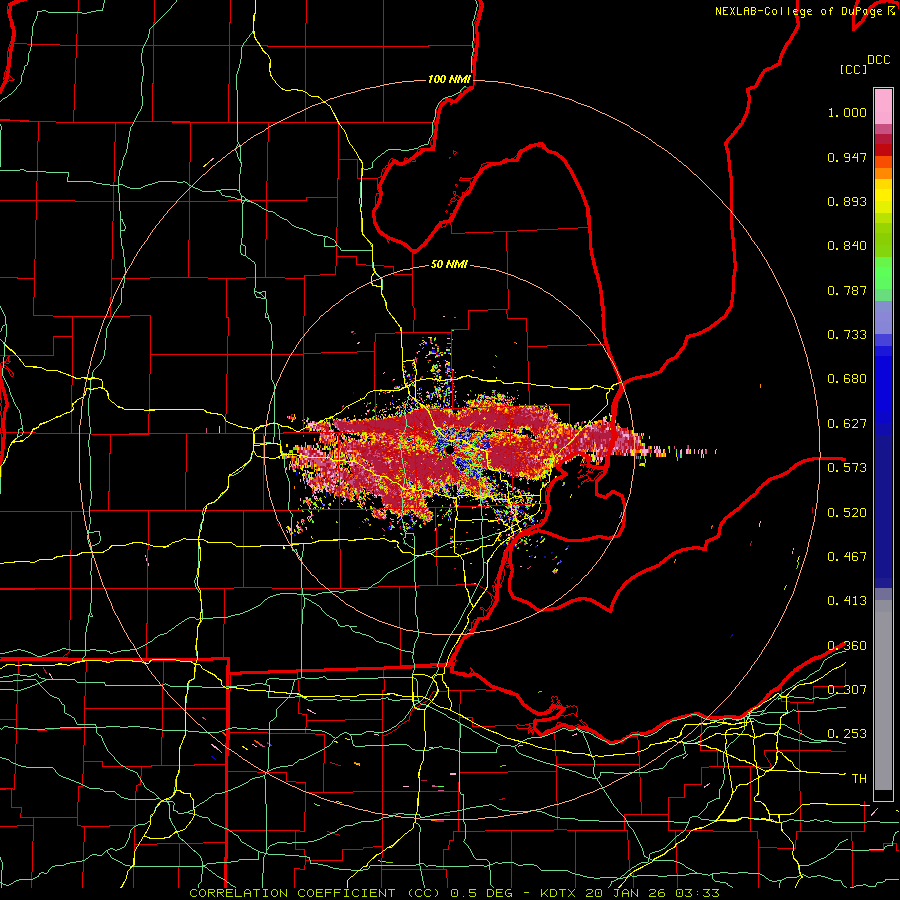Select the 0.573 scale value
Screen dimensions: 900x900
(847, 467)
